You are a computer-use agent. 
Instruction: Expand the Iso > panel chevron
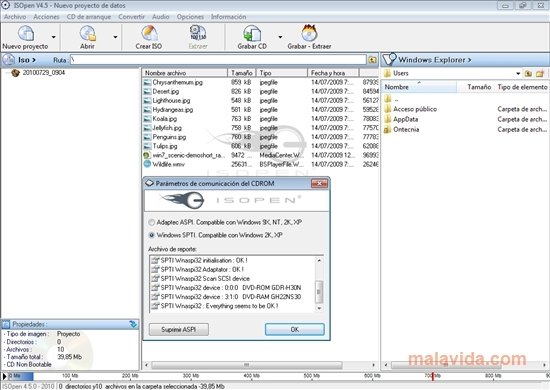coord(34,60)
